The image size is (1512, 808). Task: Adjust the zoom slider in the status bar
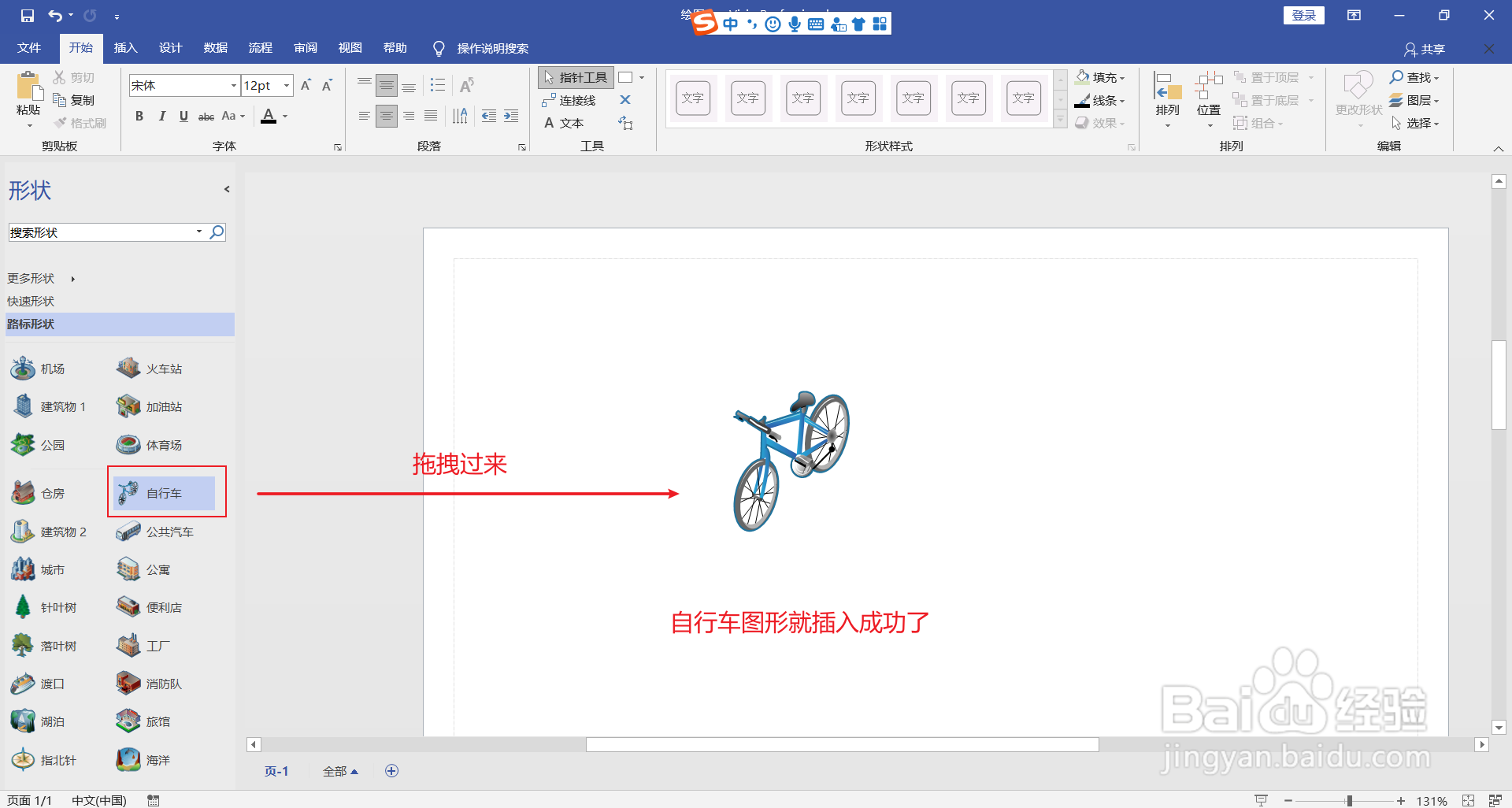[1349, 800]
